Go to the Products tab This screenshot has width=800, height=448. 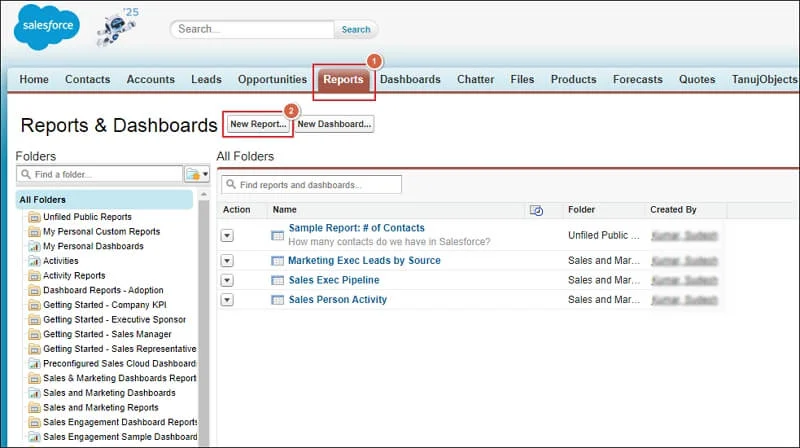573,80
